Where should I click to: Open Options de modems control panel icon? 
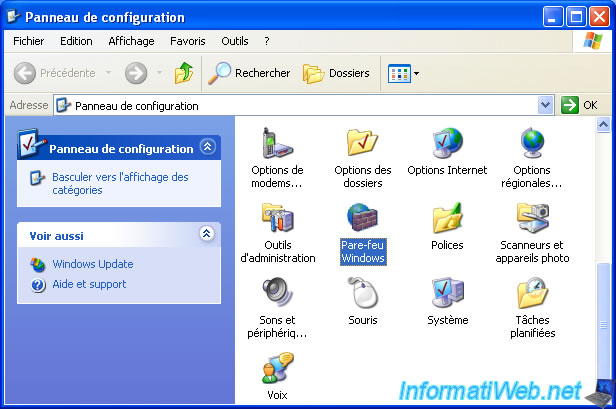tap(277, 143)
